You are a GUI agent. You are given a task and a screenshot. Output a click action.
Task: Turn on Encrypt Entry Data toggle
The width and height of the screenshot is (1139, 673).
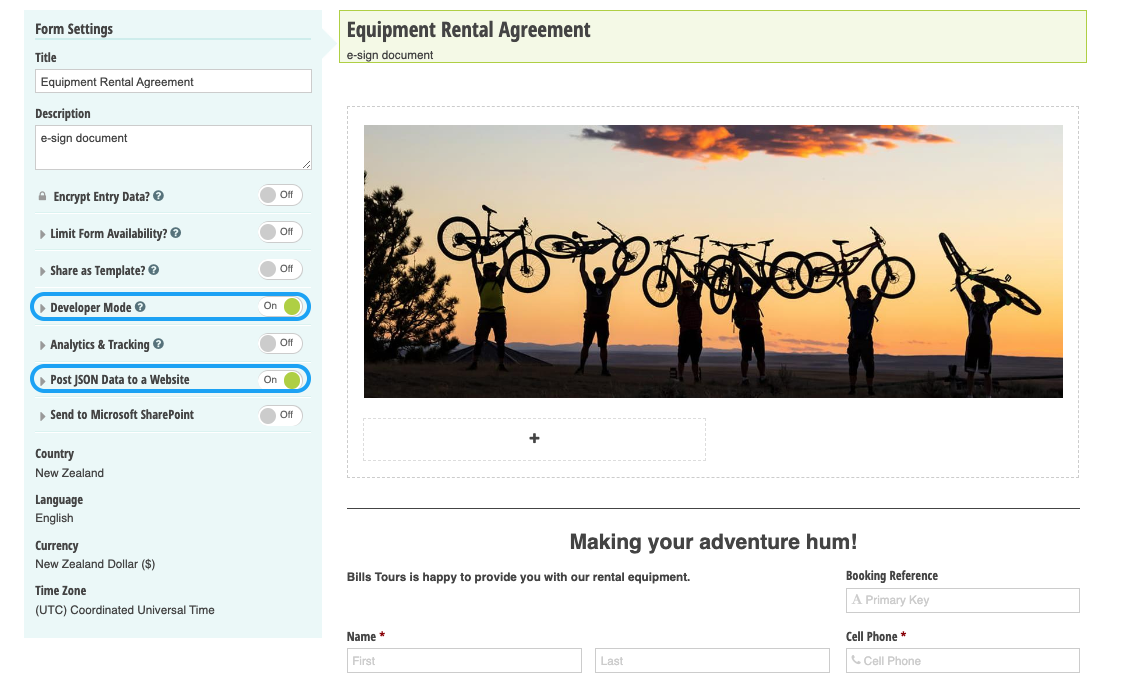[x=280, y=195]
